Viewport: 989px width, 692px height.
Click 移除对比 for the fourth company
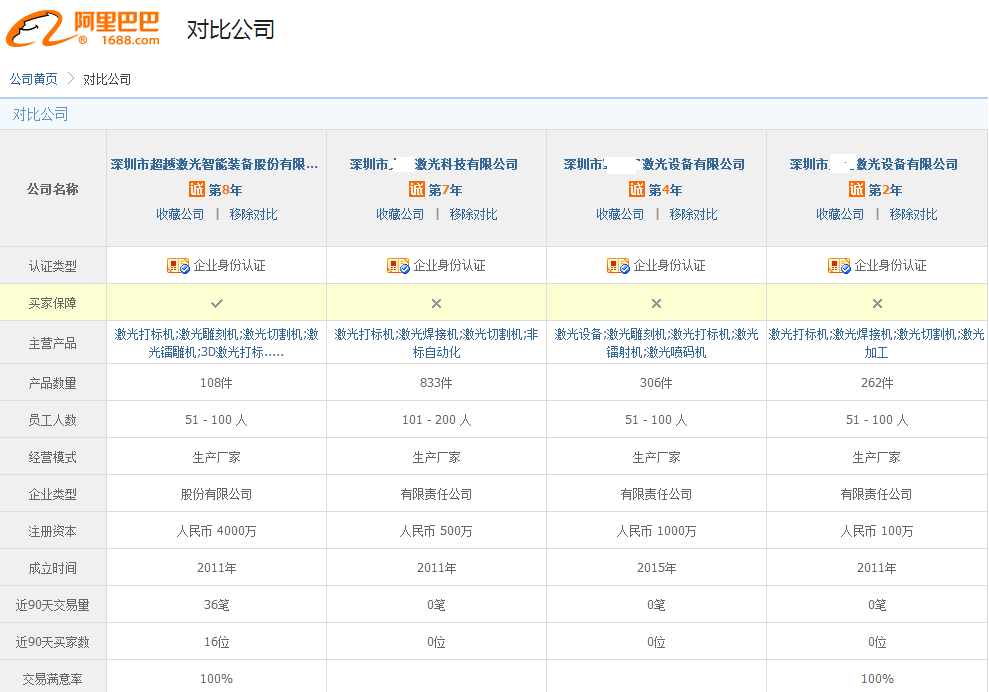coord(912,213)
